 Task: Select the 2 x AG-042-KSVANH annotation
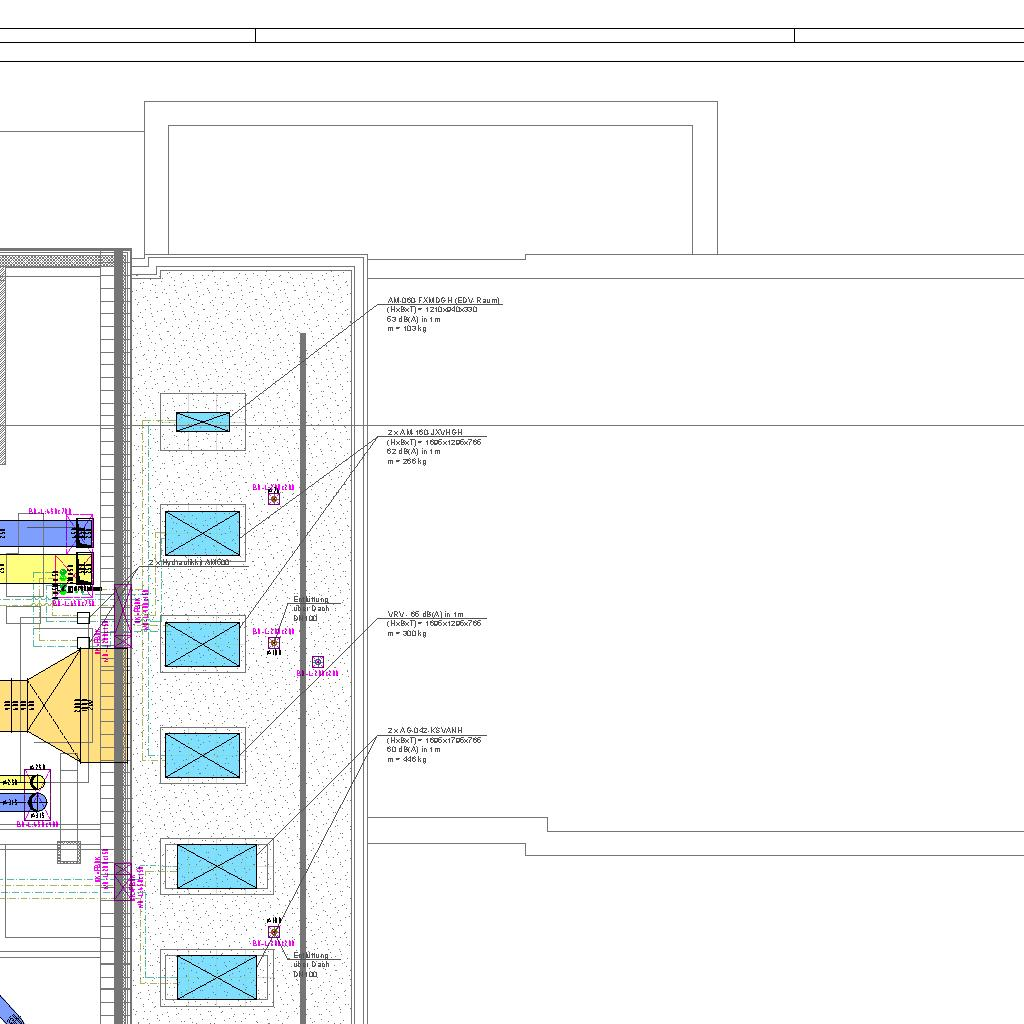pyautogui.click(x=425, y=731)
